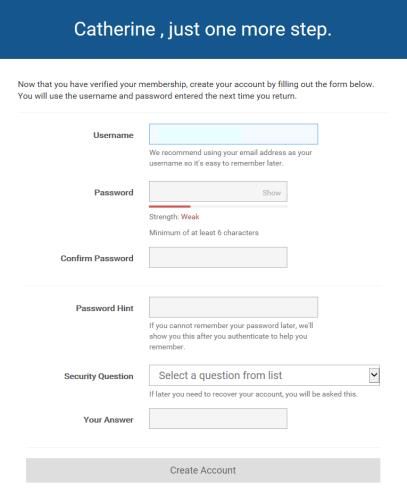
Task: Click the Password label
Action: pos(114,192)
